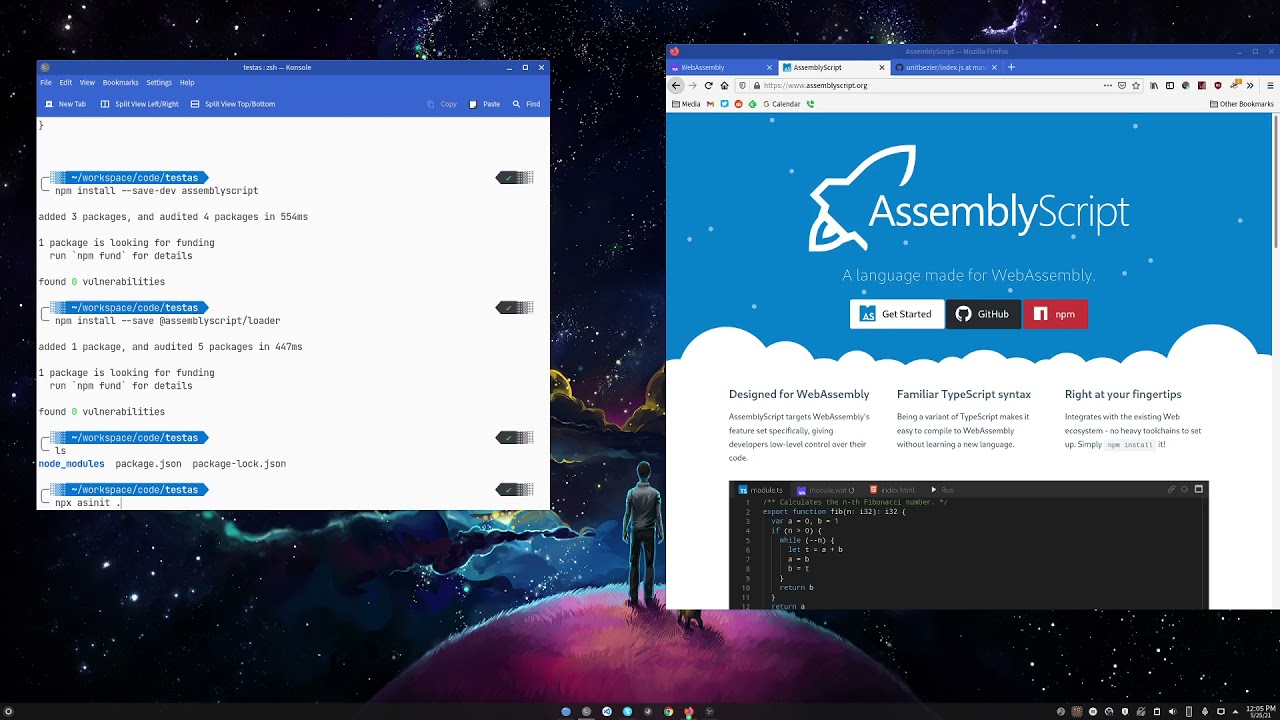Image resolution: width=1280 pixels, height=720 pixels.
Task: Reload the AssemblyScript page
Action: pos(708,85)
